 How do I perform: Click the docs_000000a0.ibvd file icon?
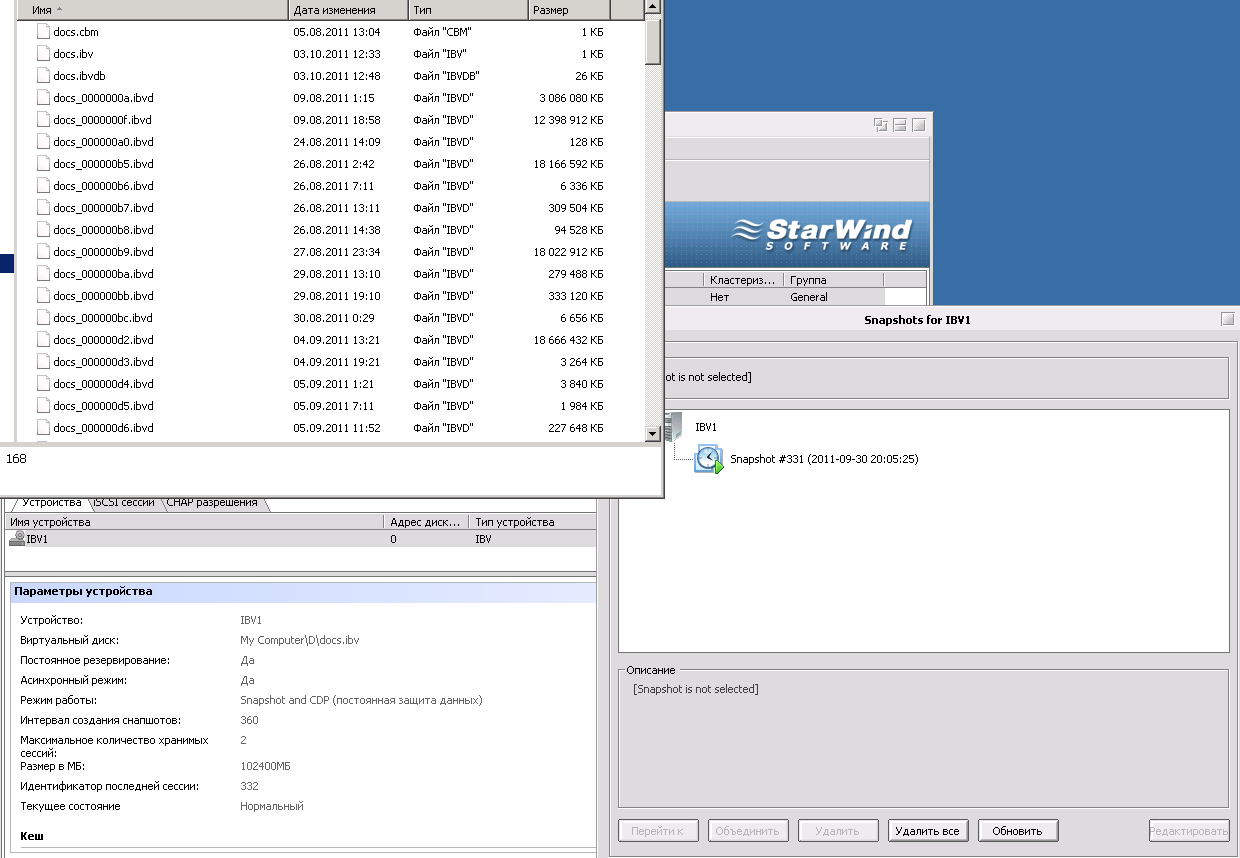pos(43,142)
